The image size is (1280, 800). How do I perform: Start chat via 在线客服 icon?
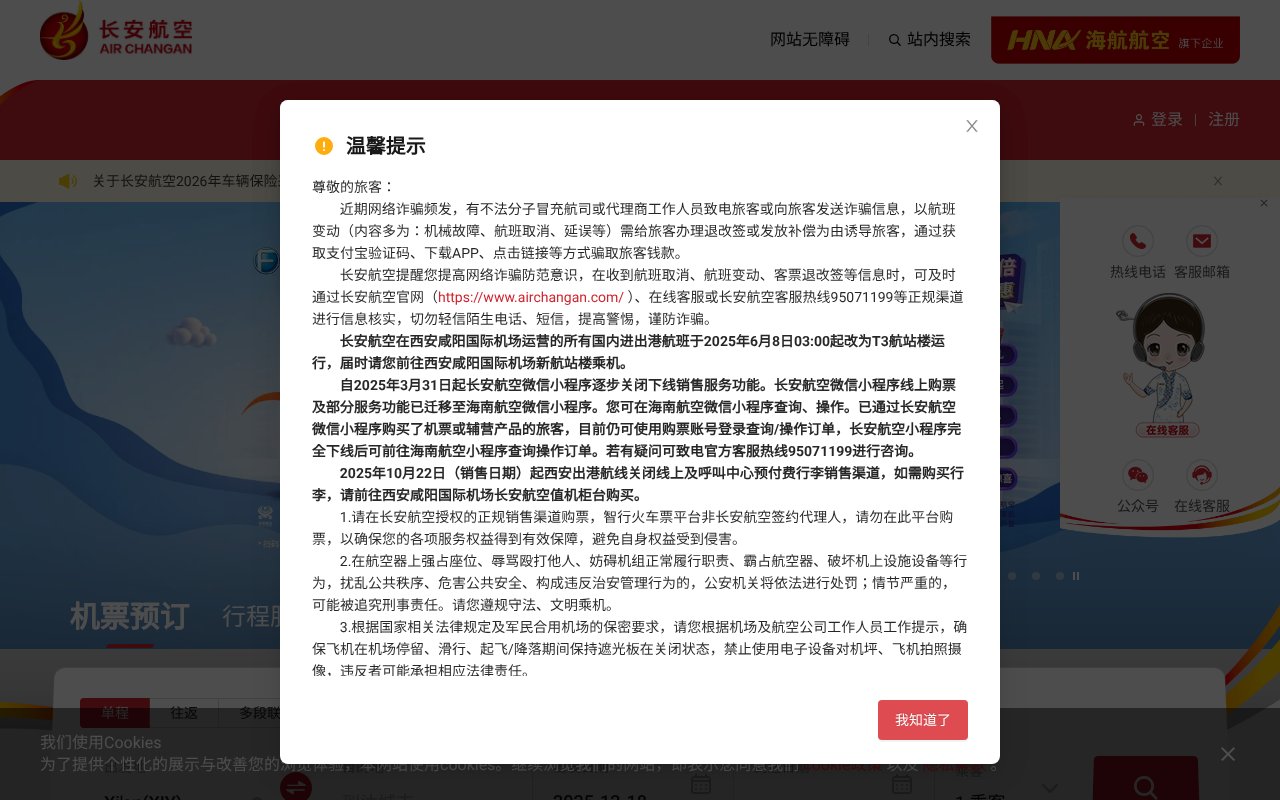pyautogui.click(x=1202, y=475)
